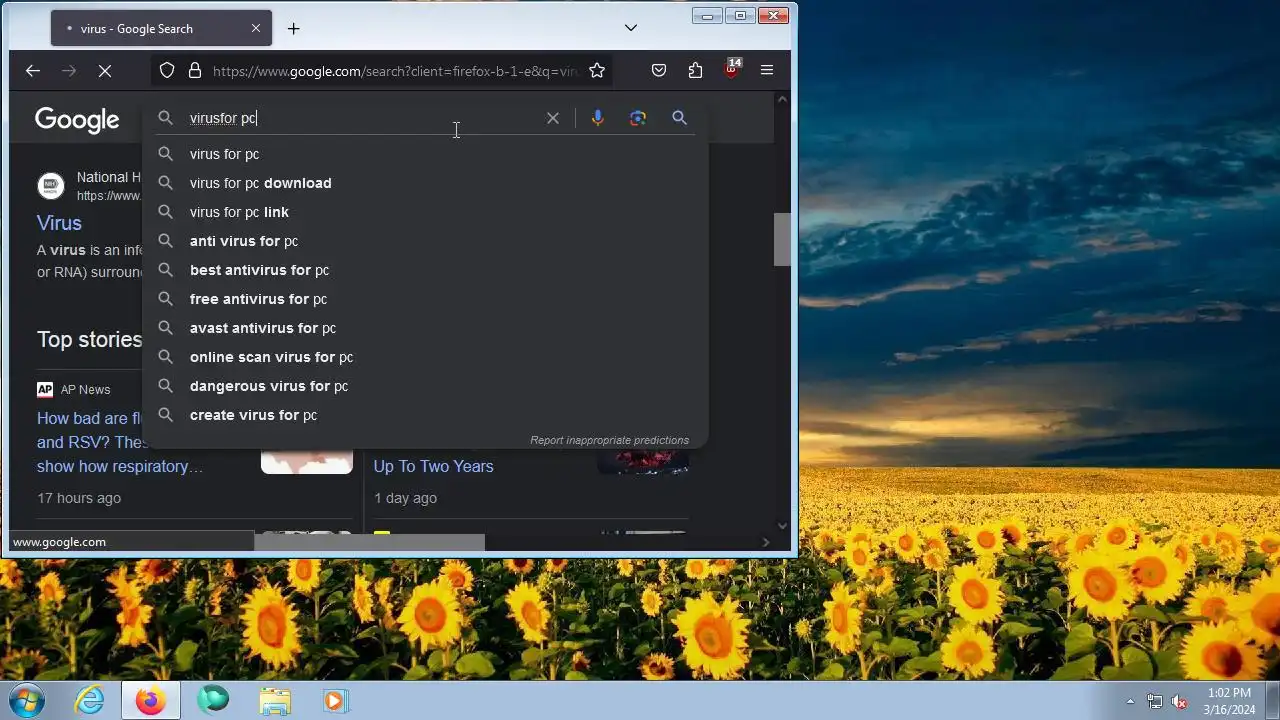Image resolution: width=1280 pixels, height=720 pixels.
Task: Stop loading the page
Action: click(x=105, y=70)
